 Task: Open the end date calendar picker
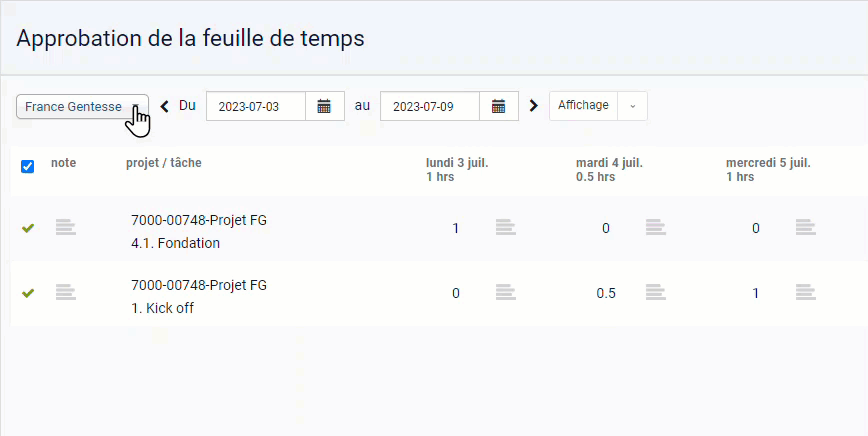tap(499, 106)
